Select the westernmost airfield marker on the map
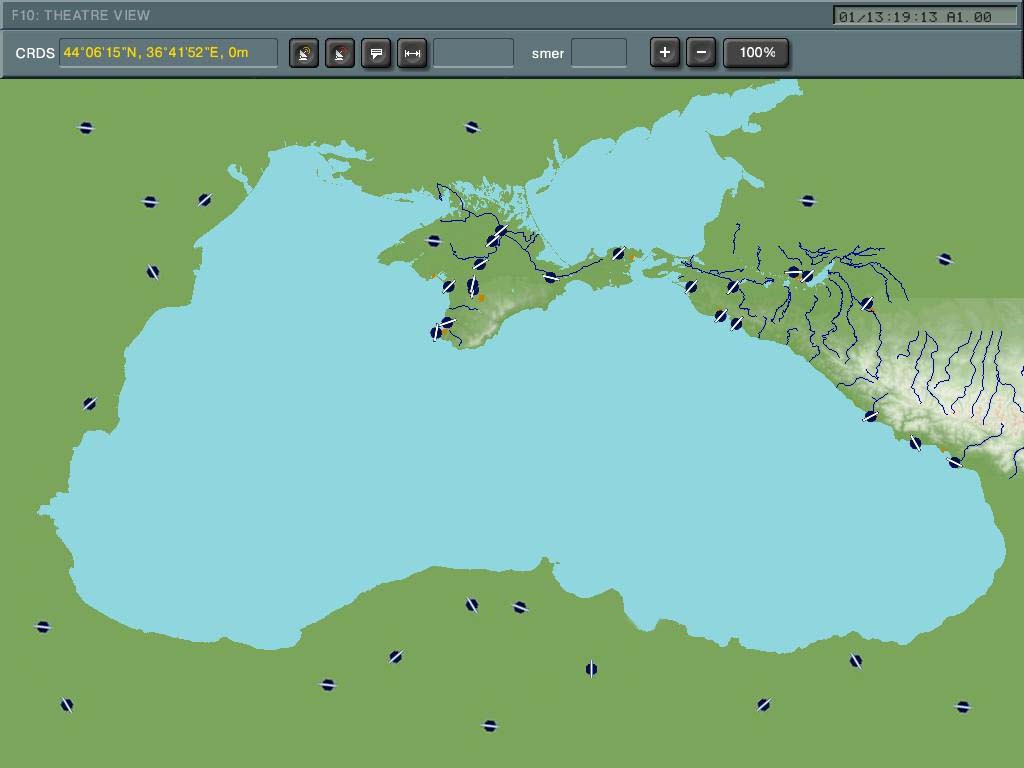Screen dimensions: 1024x768 (42, 627)
